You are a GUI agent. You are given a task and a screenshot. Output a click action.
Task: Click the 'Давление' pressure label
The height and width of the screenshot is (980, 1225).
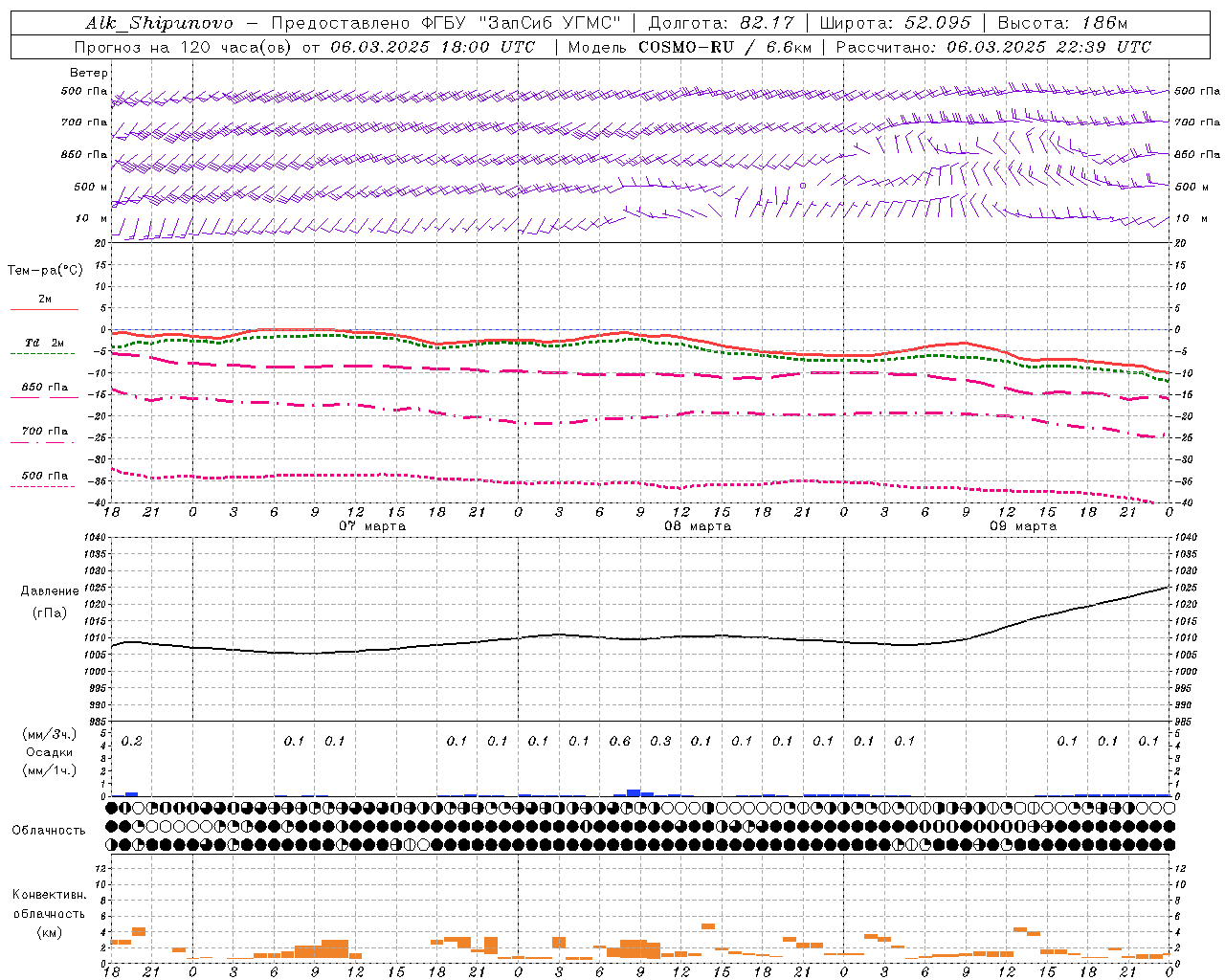pyautogui.click(x=49, y=591)
